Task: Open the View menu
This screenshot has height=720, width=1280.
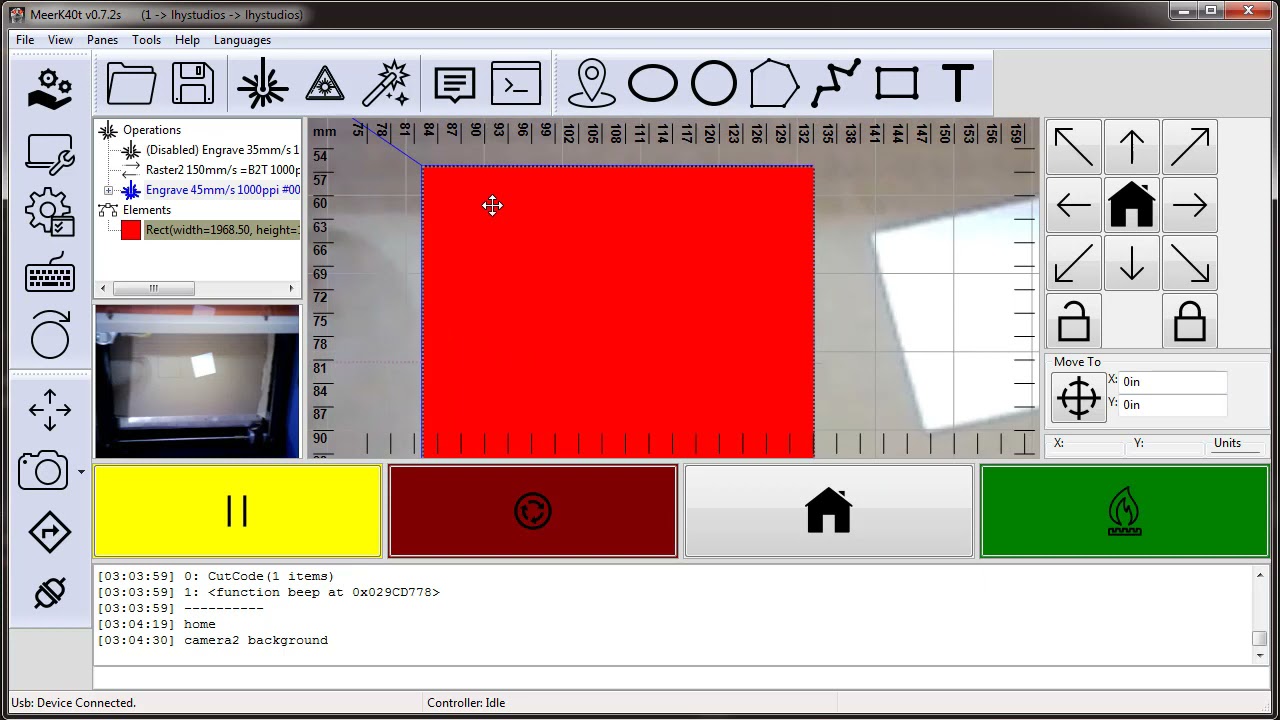Action: [60, 40]
